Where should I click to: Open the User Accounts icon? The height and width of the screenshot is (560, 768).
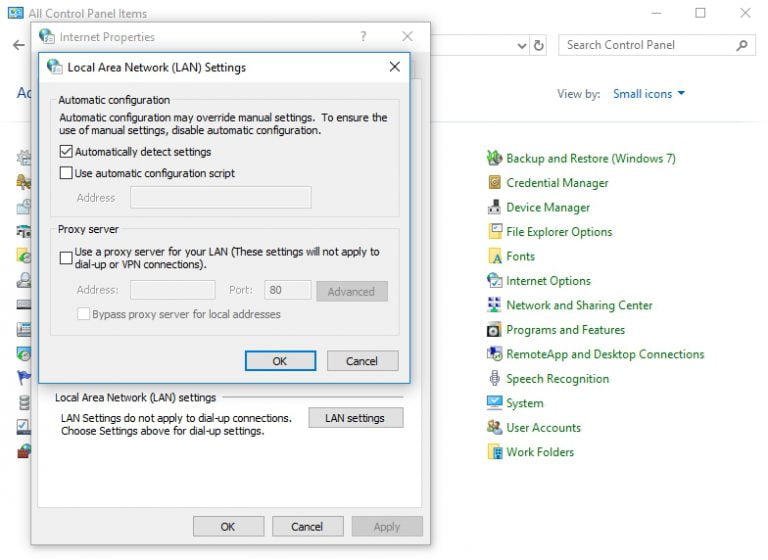[x=494, y=428]
